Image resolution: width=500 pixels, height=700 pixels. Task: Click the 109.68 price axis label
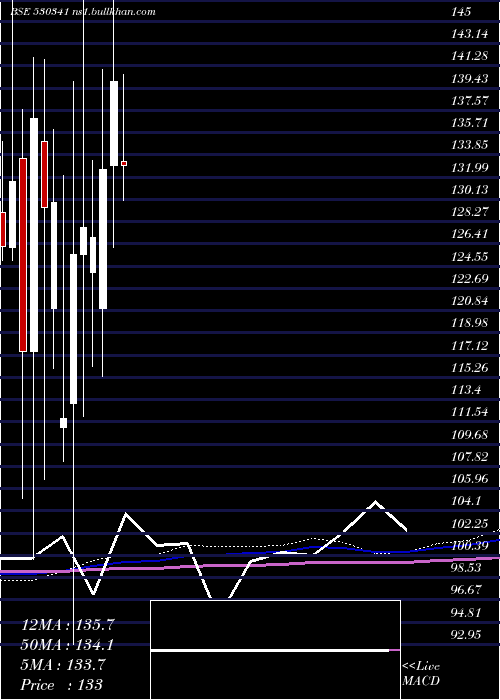[x=470, y=434]
